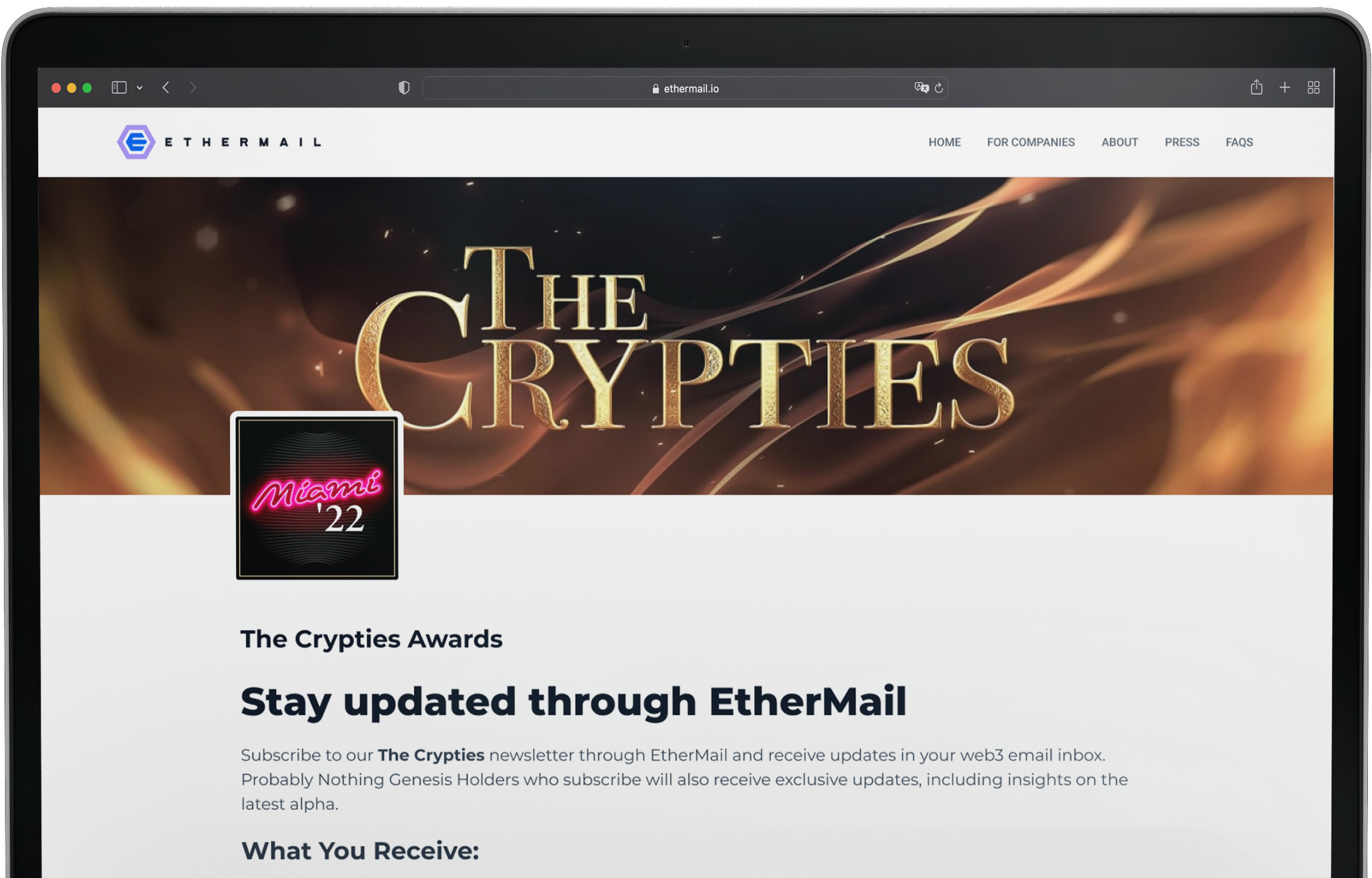
Task: Reload the page with refresh icon
Action: coord(939,88)
